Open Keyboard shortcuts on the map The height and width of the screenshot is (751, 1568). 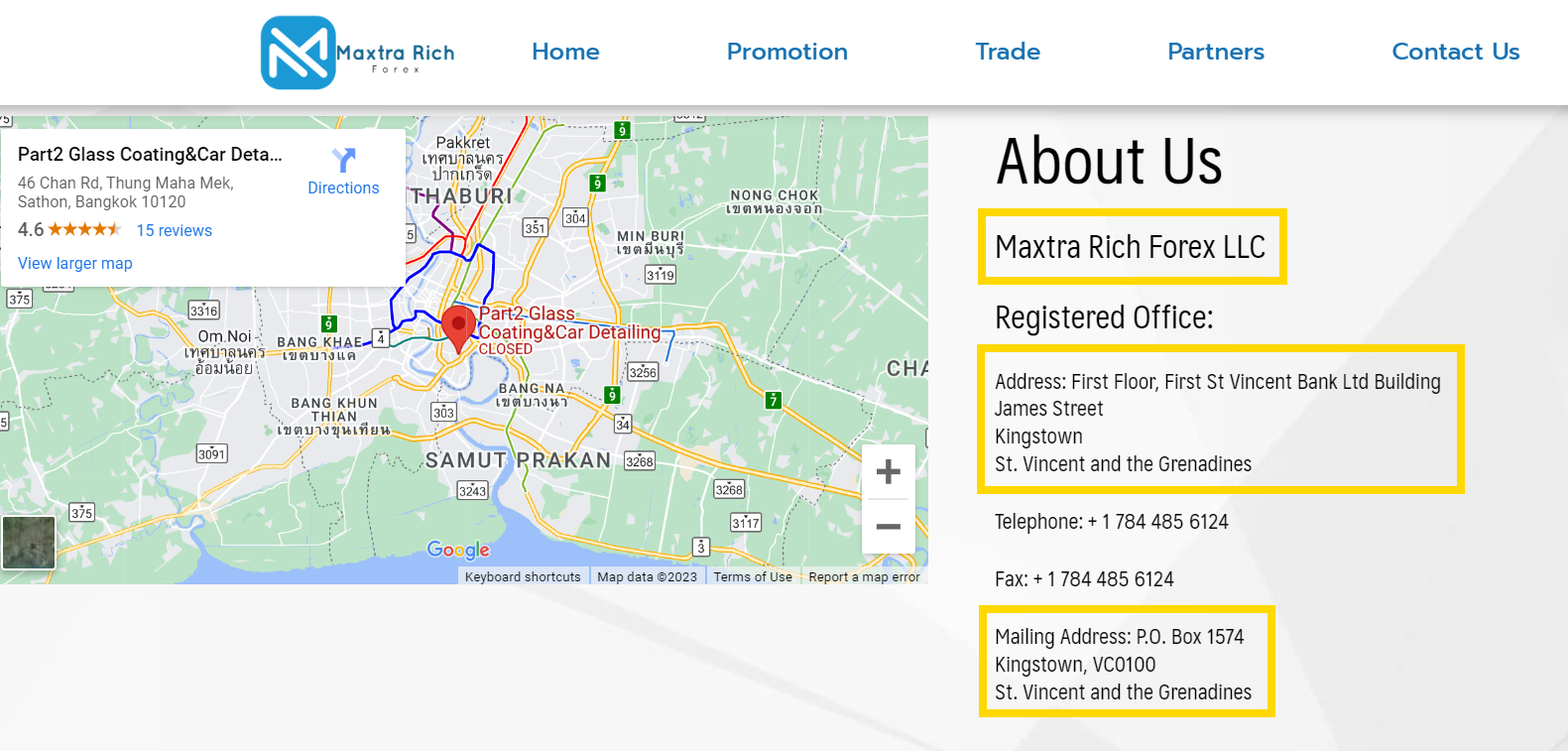tap(523, 576)
